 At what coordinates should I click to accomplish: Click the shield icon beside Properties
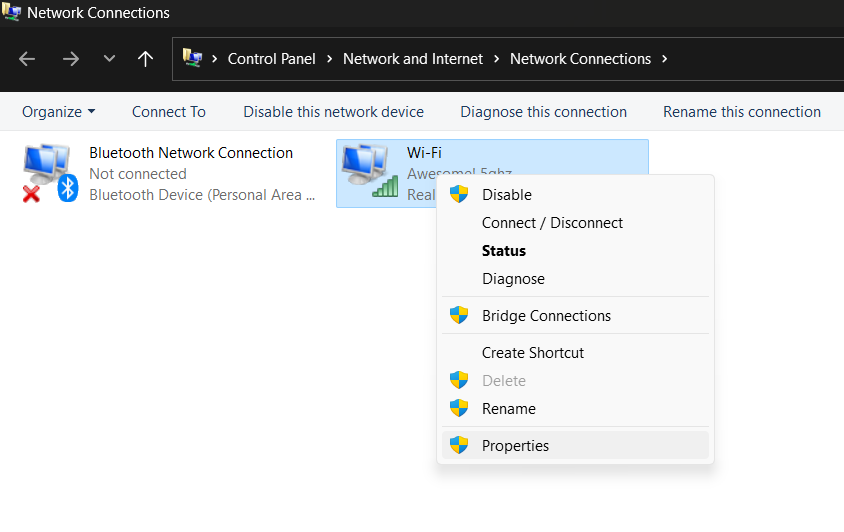tap(459, 445)
